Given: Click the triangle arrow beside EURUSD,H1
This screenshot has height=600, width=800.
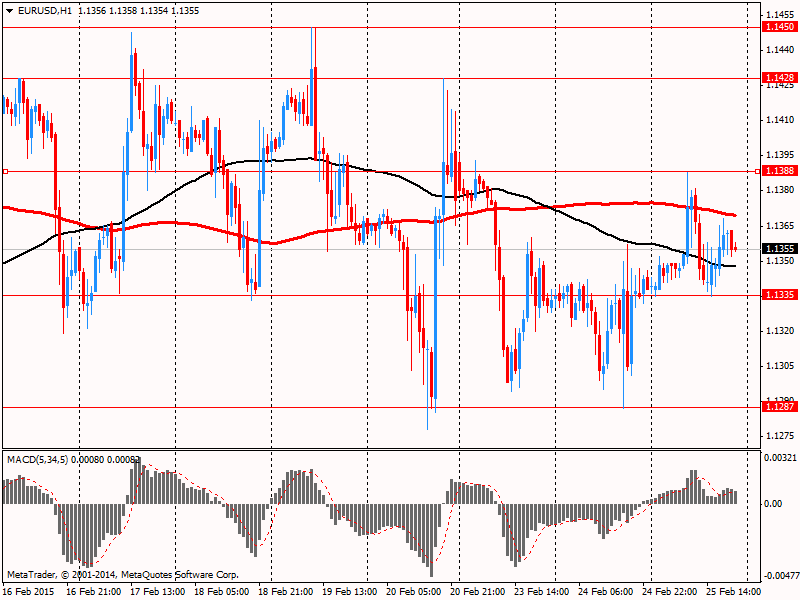Looking at the screenshot, I should point(8,10).
